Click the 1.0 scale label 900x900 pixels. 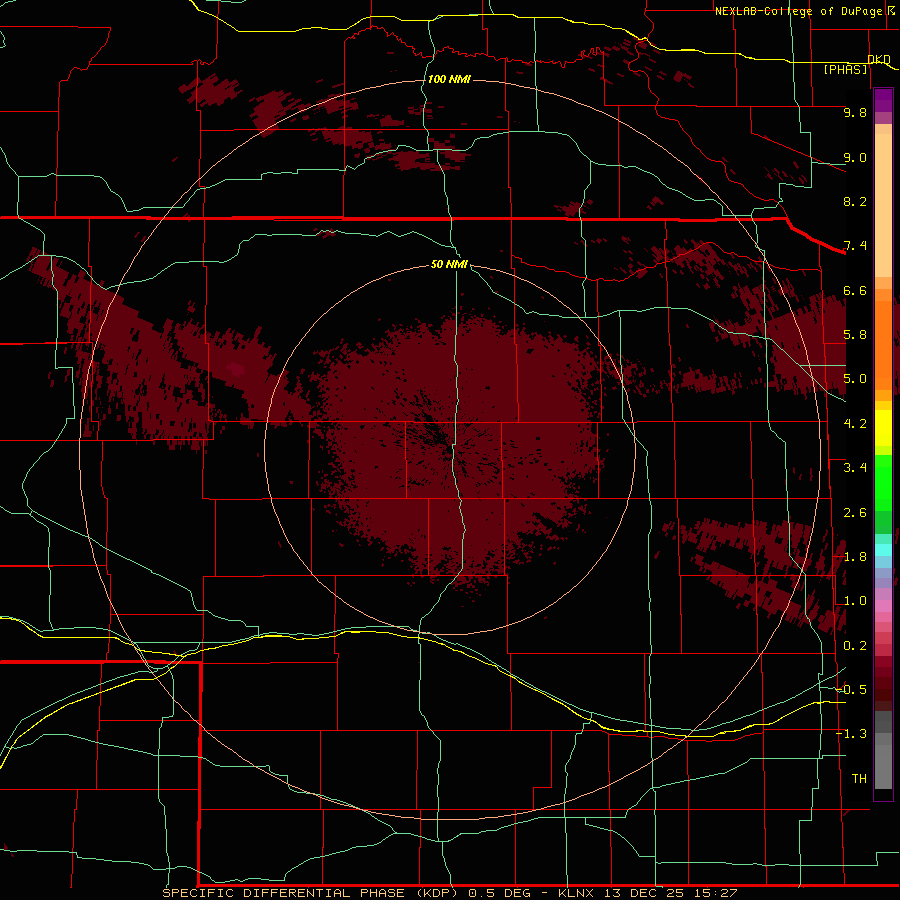(855, 601)
